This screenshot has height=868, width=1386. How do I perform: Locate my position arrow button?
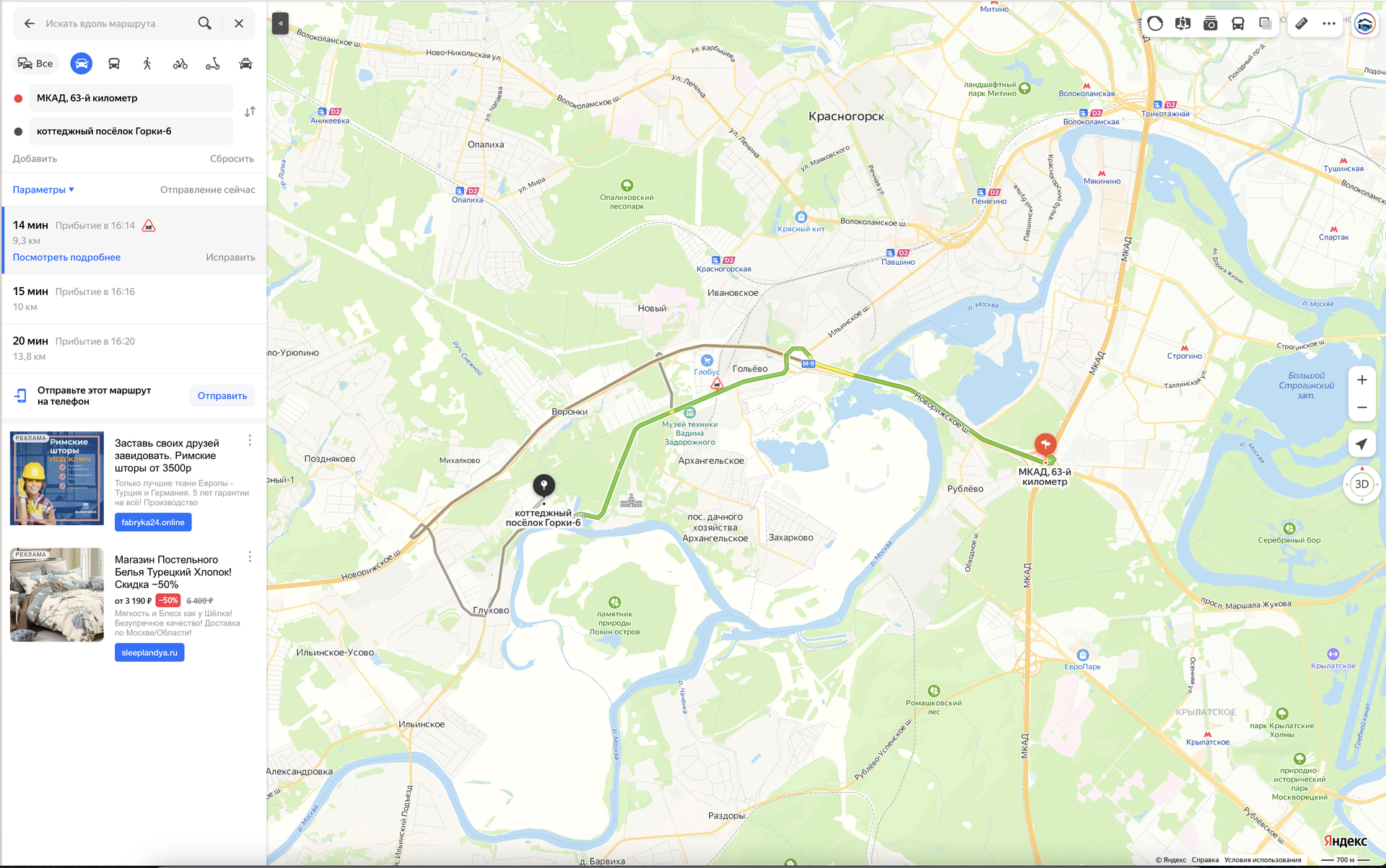pos(1361,444)
